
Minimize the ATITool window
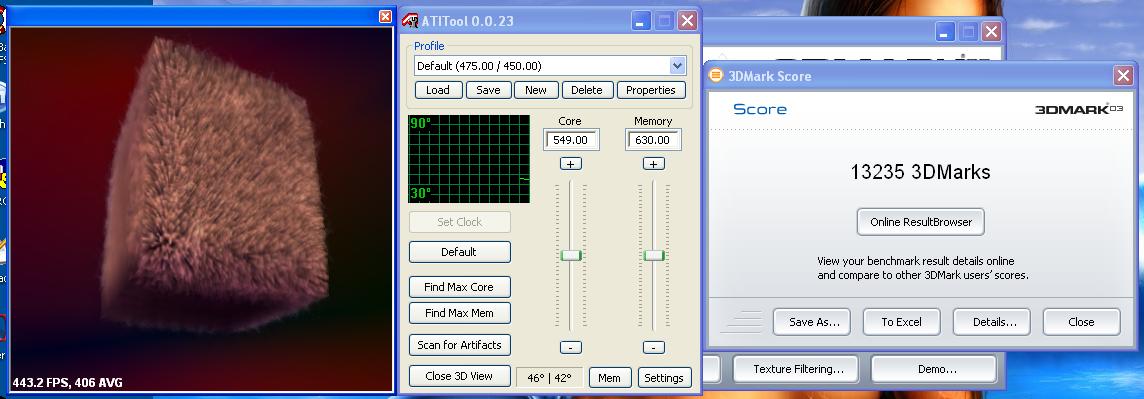641,21
